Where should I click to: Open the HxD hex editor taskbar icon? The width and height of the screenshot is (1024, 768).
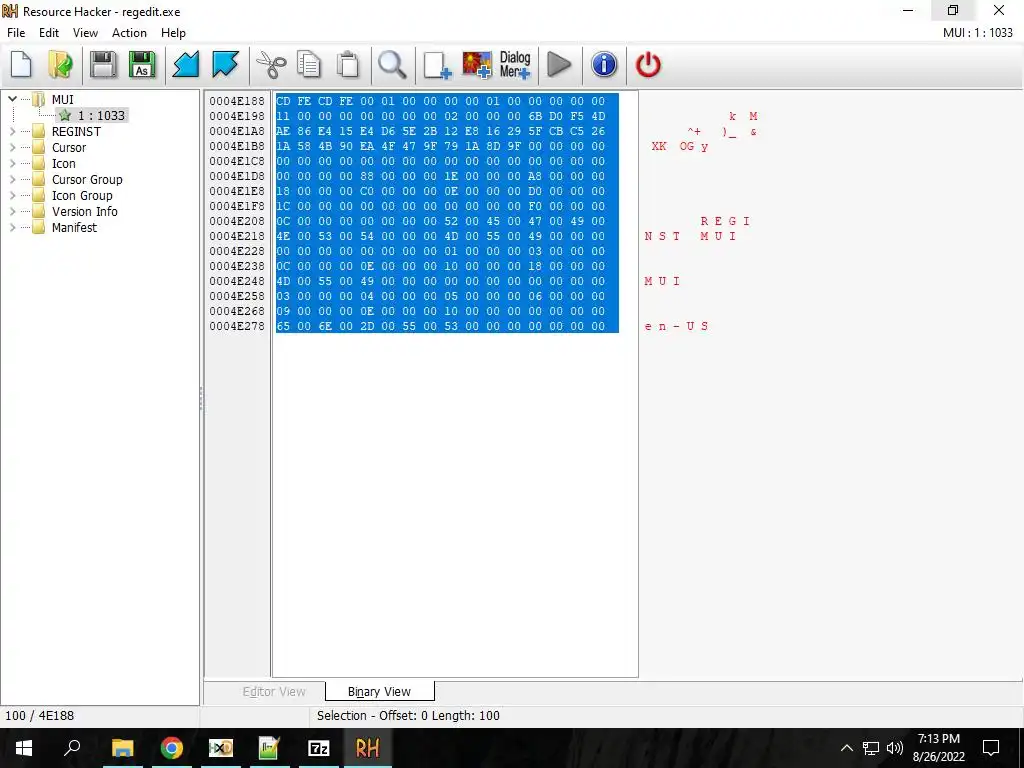pyautogui.click(x=221, y=748)
